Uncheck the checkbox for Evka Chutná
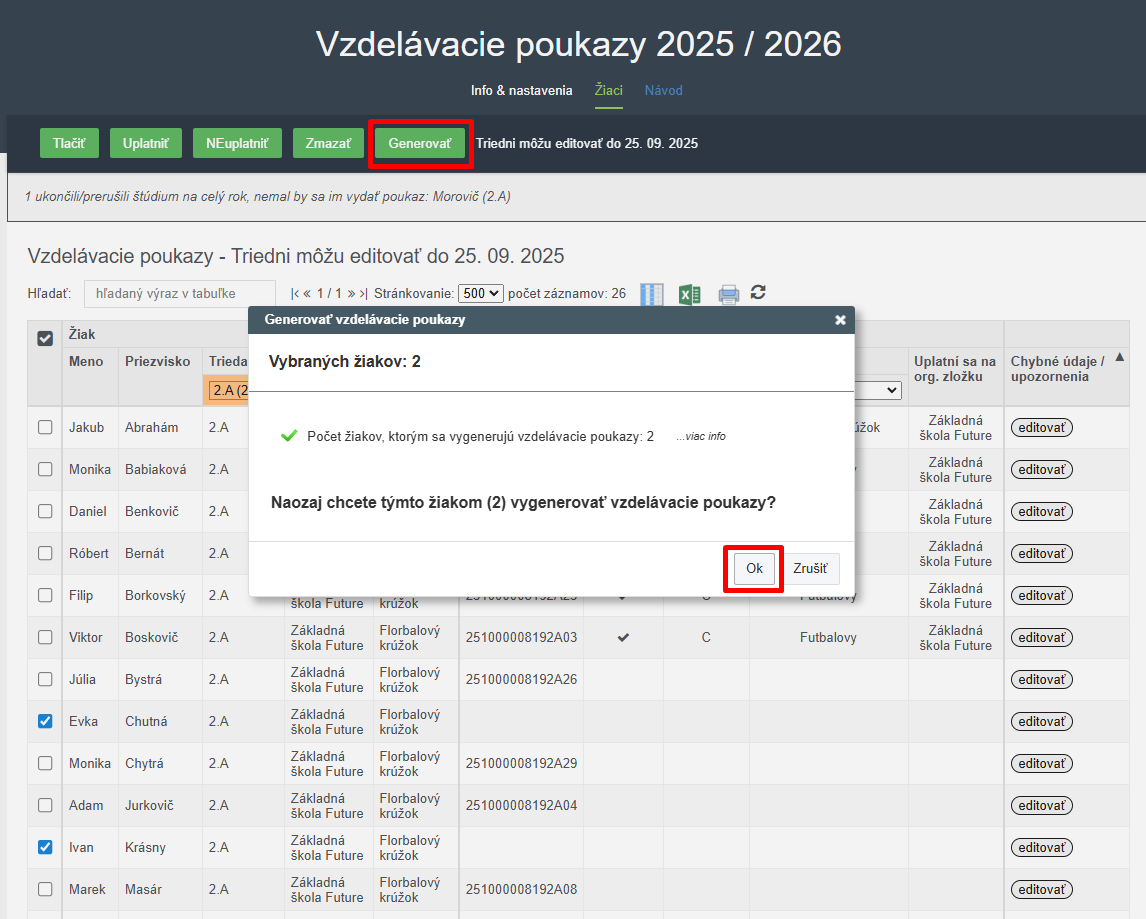This screenshot has width=1146, height=919. click(x=45, y=721)
